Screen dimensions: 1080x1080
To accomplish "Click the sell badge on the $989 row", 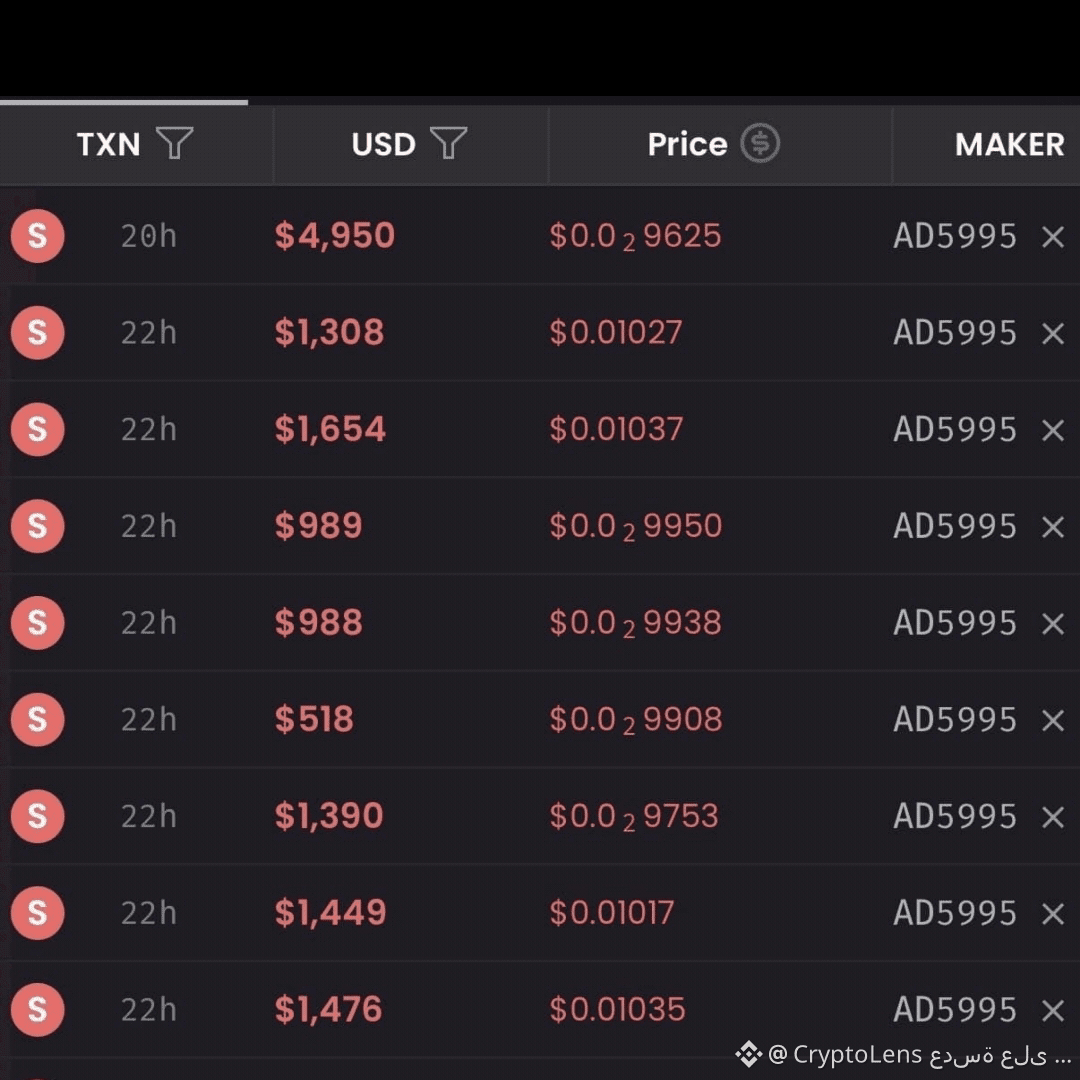I will pos(37,526).
